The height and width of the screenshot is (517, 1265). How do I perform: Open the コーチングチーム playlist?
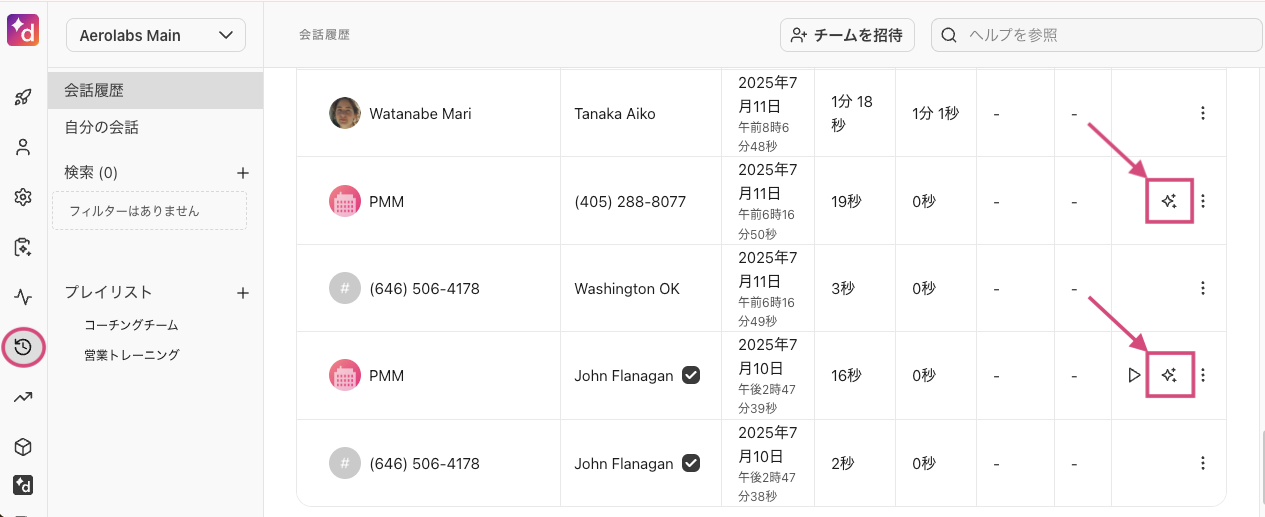[x=131, y=325]
